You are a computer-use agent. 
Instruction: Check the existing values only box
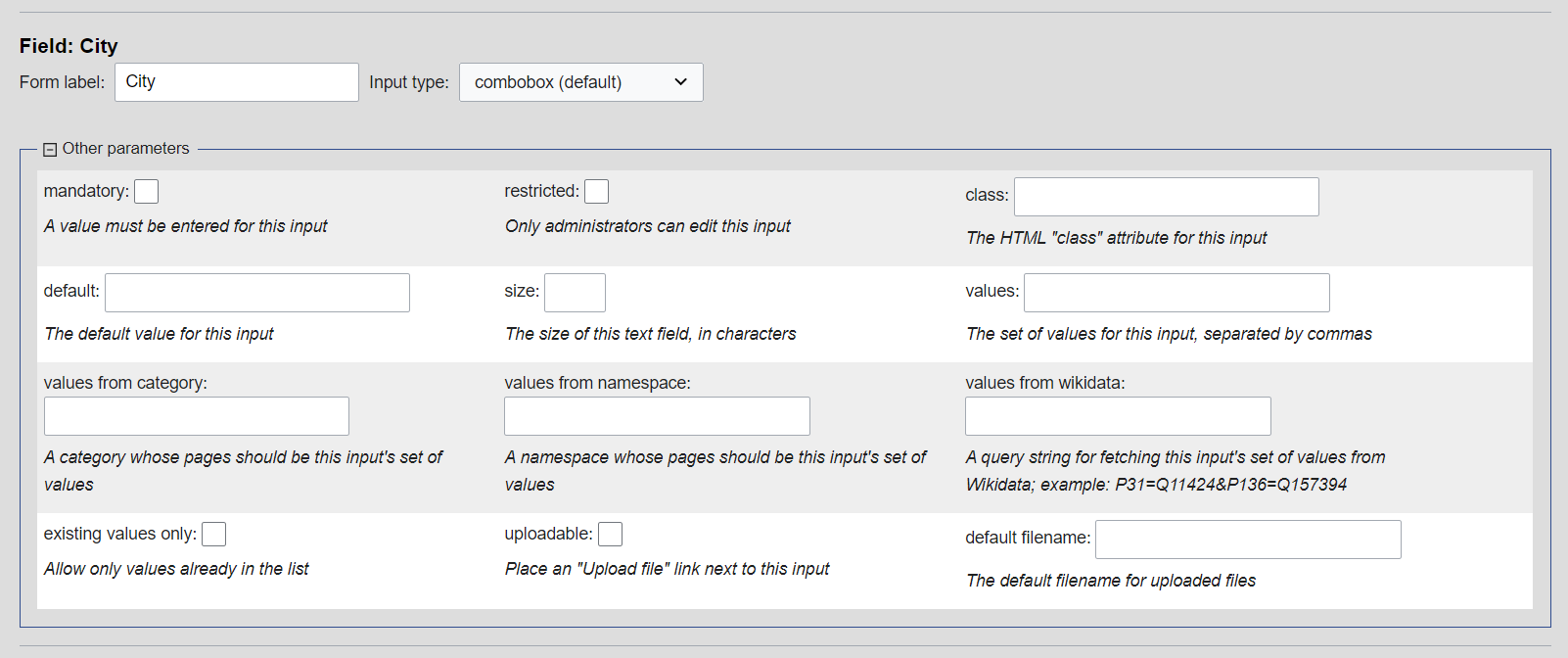[x=213, y=535]
